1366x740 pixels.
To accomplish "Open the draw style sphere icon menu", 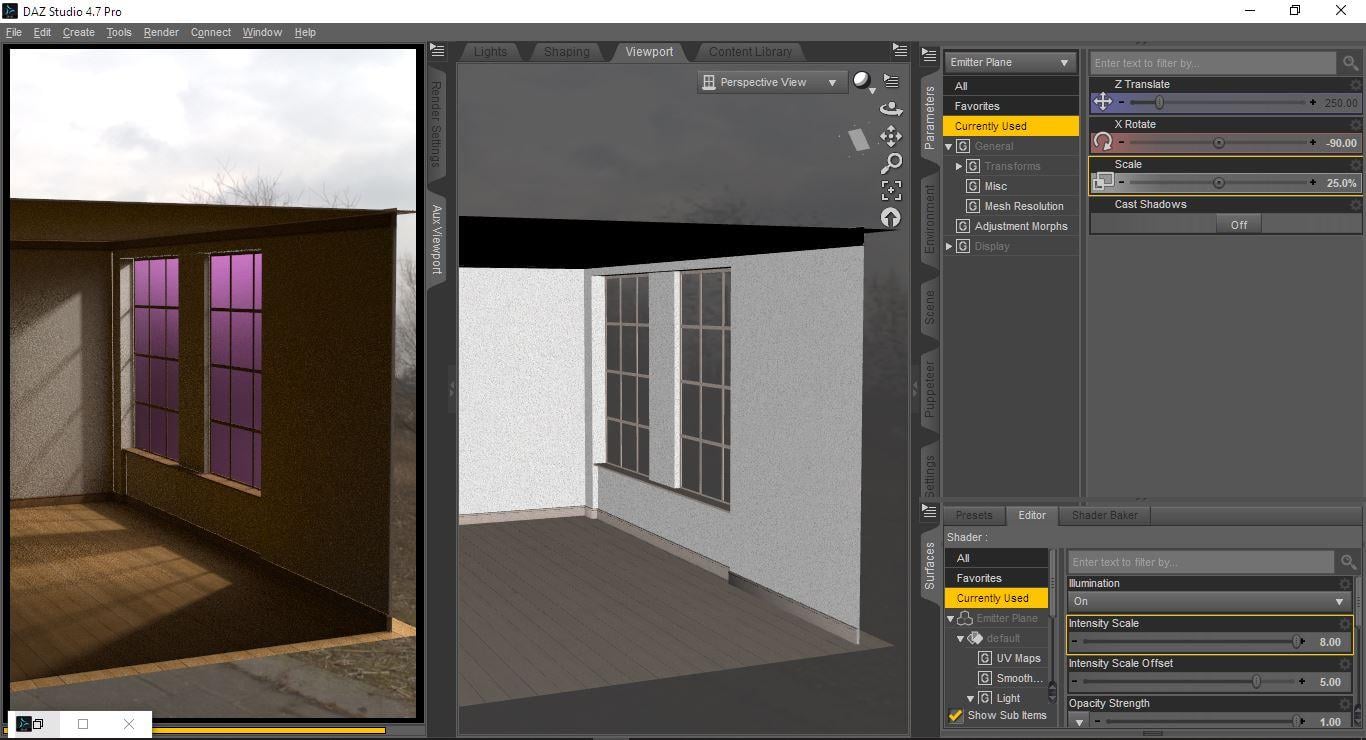I will click(x=862, y=82).
